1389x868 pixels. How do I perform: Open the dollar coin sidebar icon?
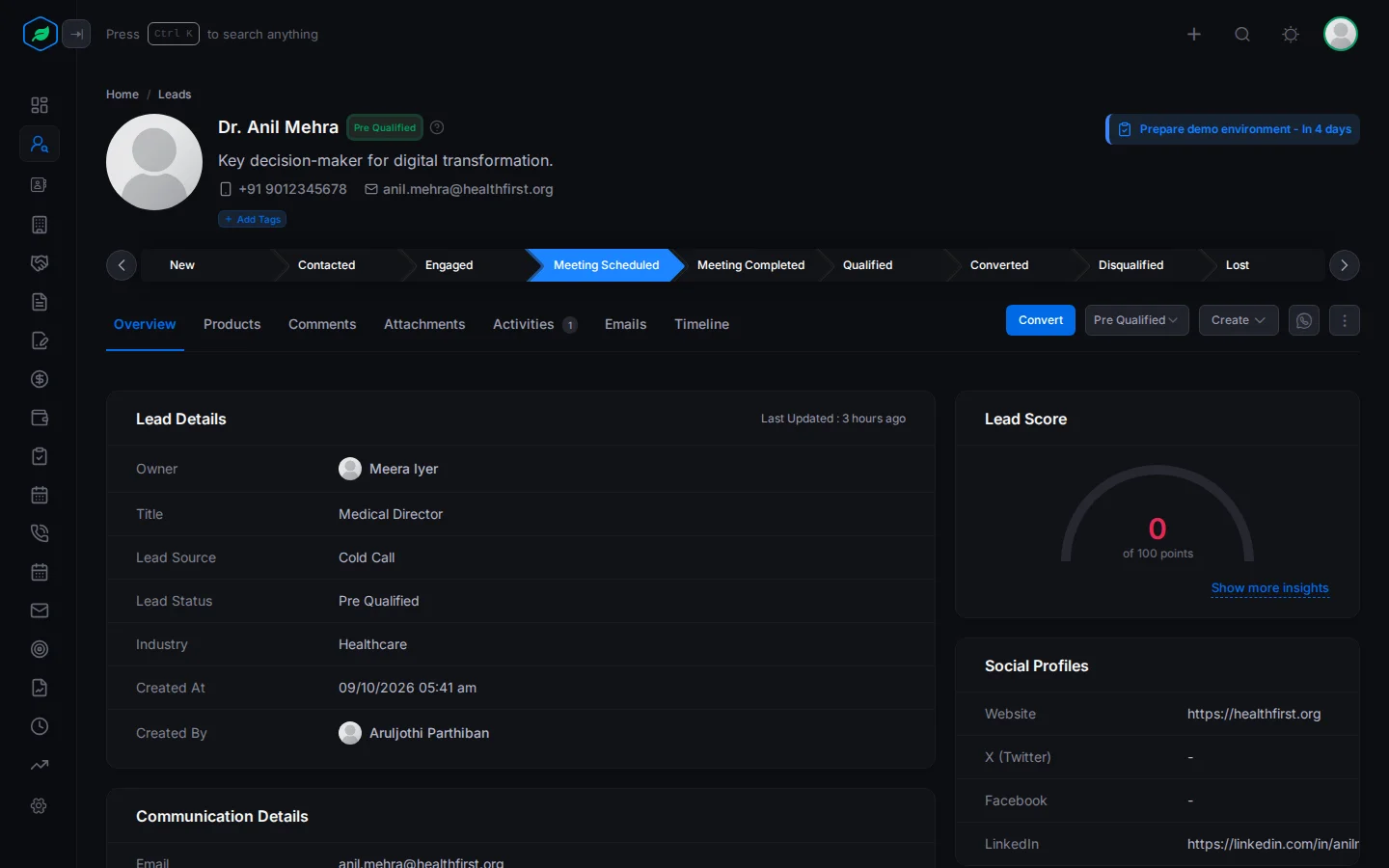pos(40,379)
